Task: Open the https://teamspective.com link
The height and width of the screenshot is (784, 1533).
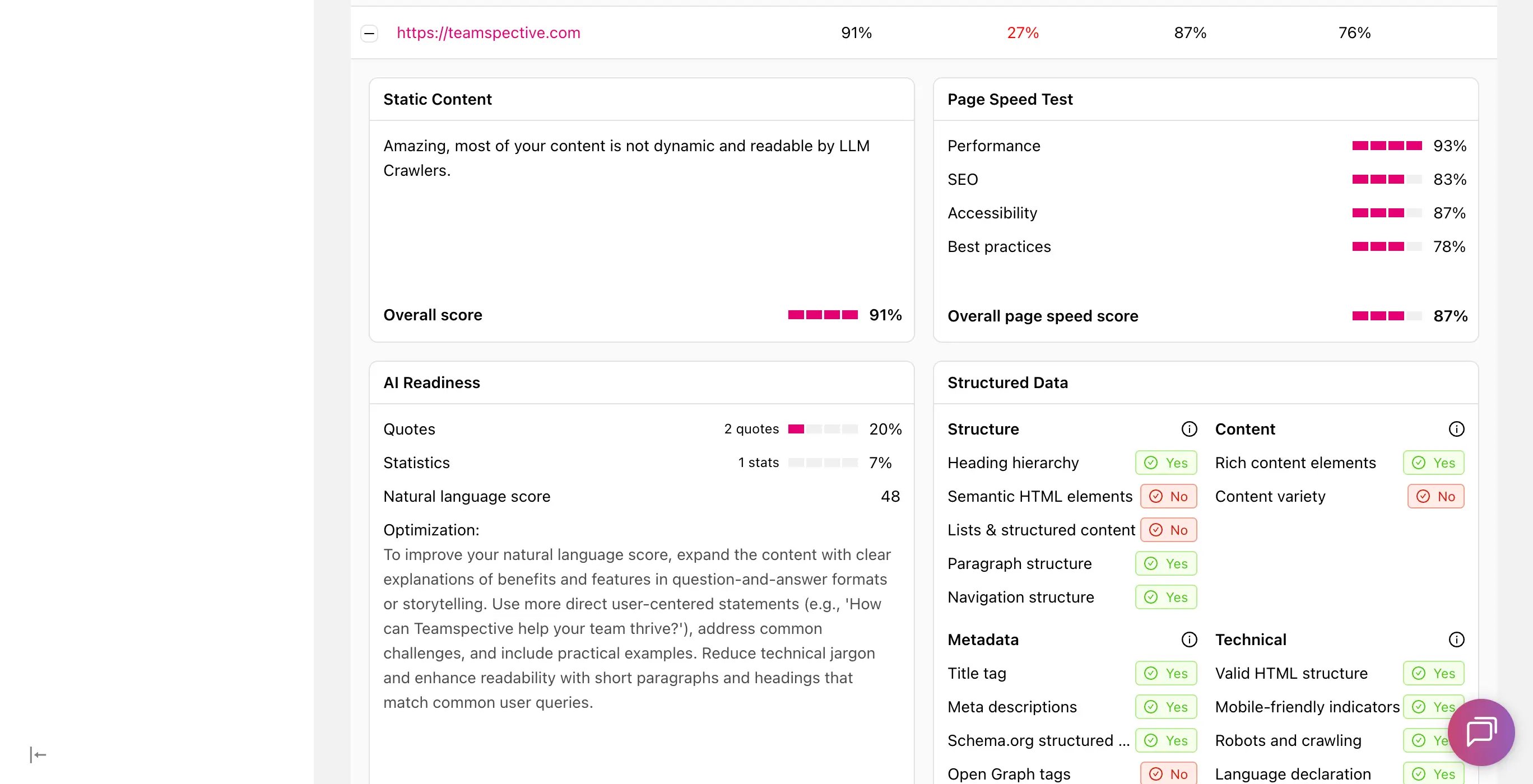Action: click(488, 32)
